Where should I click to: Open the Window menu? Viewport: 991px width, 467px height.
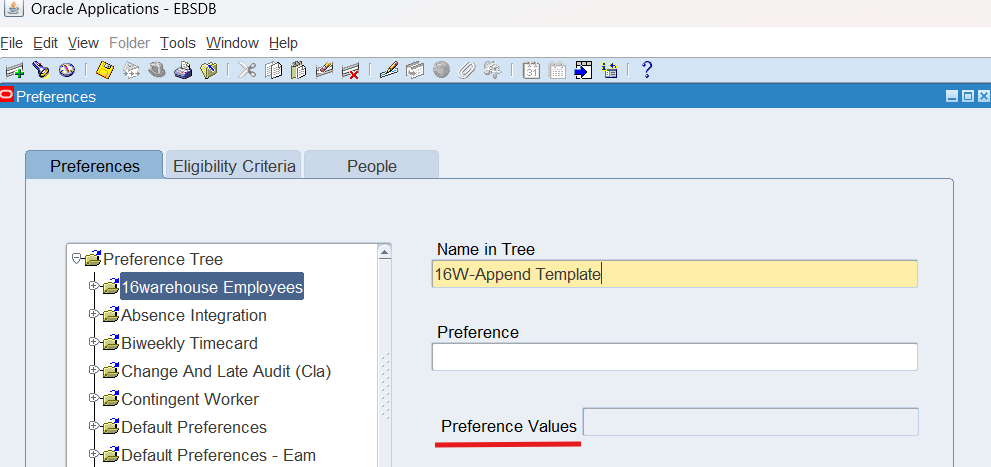232,43
